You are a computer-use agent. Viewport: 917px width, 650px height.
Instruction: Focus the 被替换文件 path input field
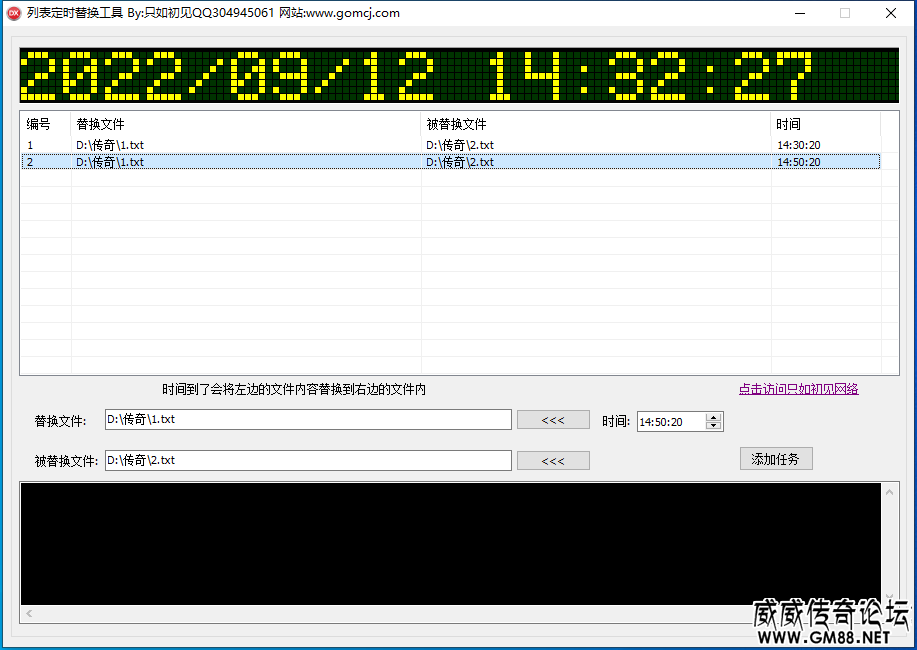(x=308, y=460)
